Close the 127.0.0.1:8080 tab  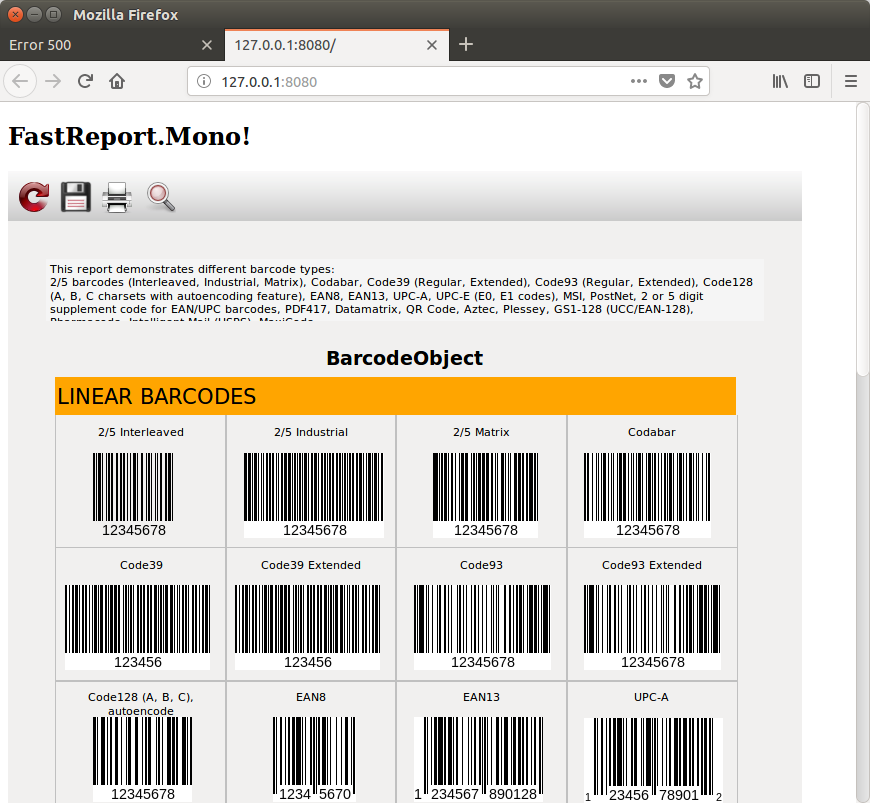tap(432, 45)
